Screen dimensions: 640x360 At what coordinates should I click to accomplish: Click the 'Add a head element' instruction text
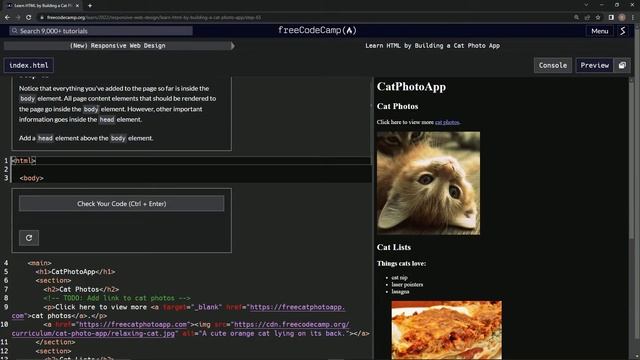click(x=86, y=138)
